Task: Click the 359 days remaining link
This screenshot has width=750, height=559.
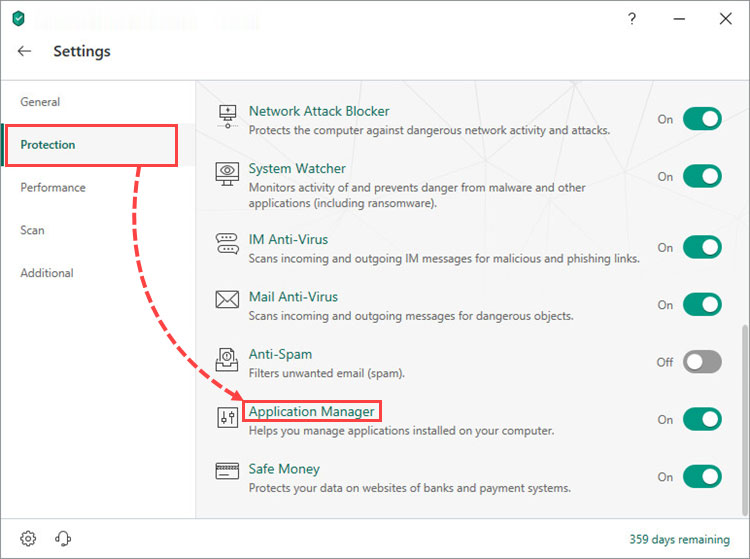Action: (x=680, y=539)
